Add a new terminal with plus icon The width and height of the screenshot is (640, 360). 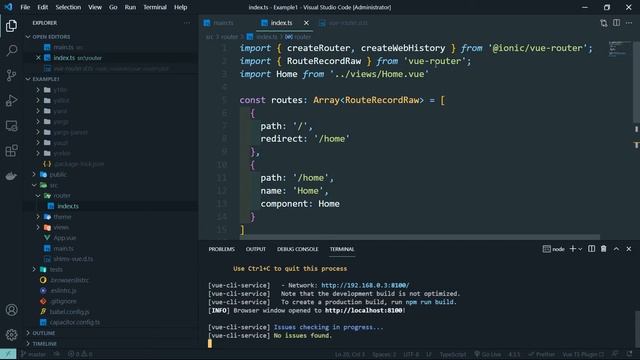point(573,249)
